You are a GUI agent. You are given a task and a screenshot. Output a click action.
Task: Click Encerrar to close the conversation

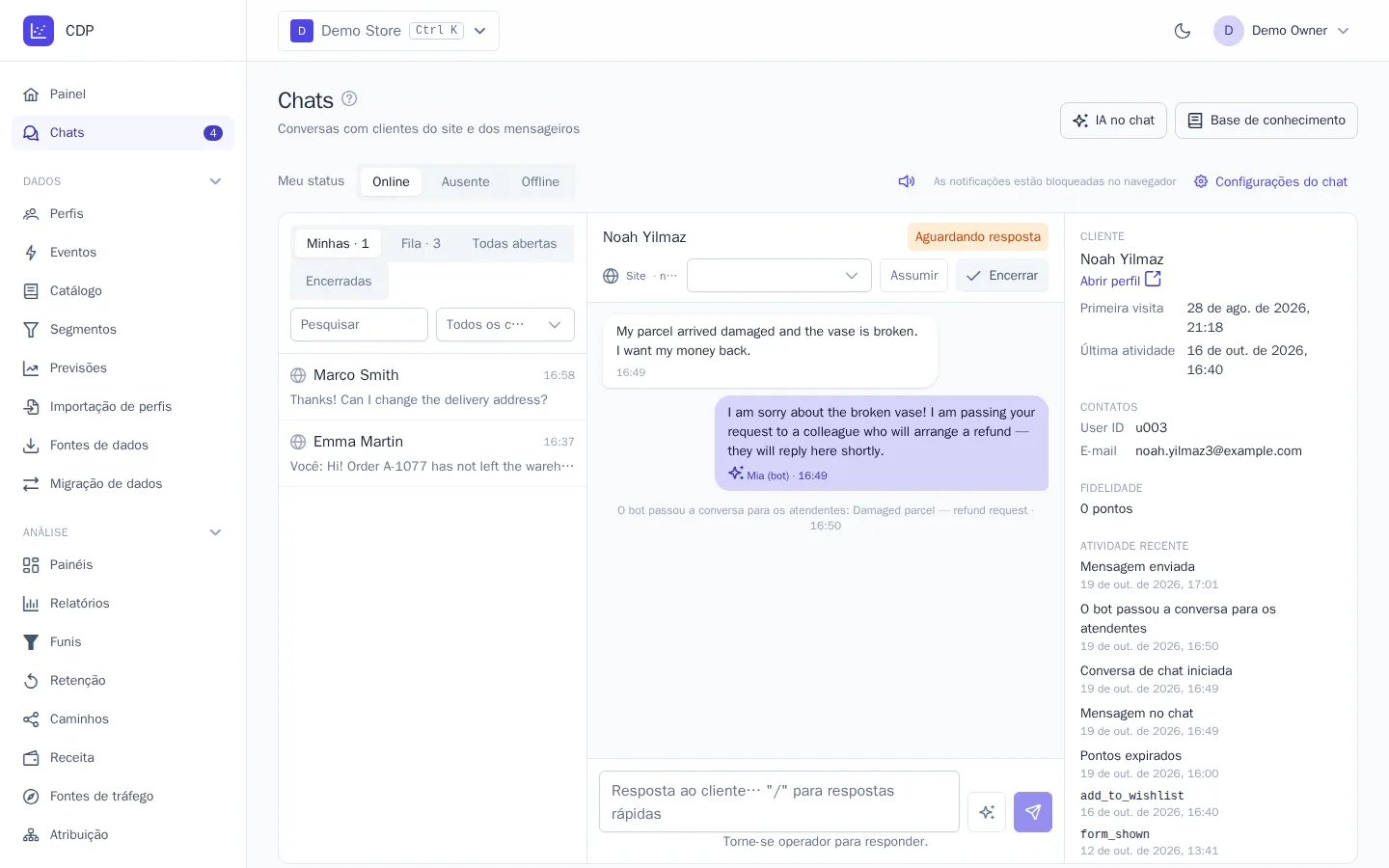click(x=1002, y=276)
